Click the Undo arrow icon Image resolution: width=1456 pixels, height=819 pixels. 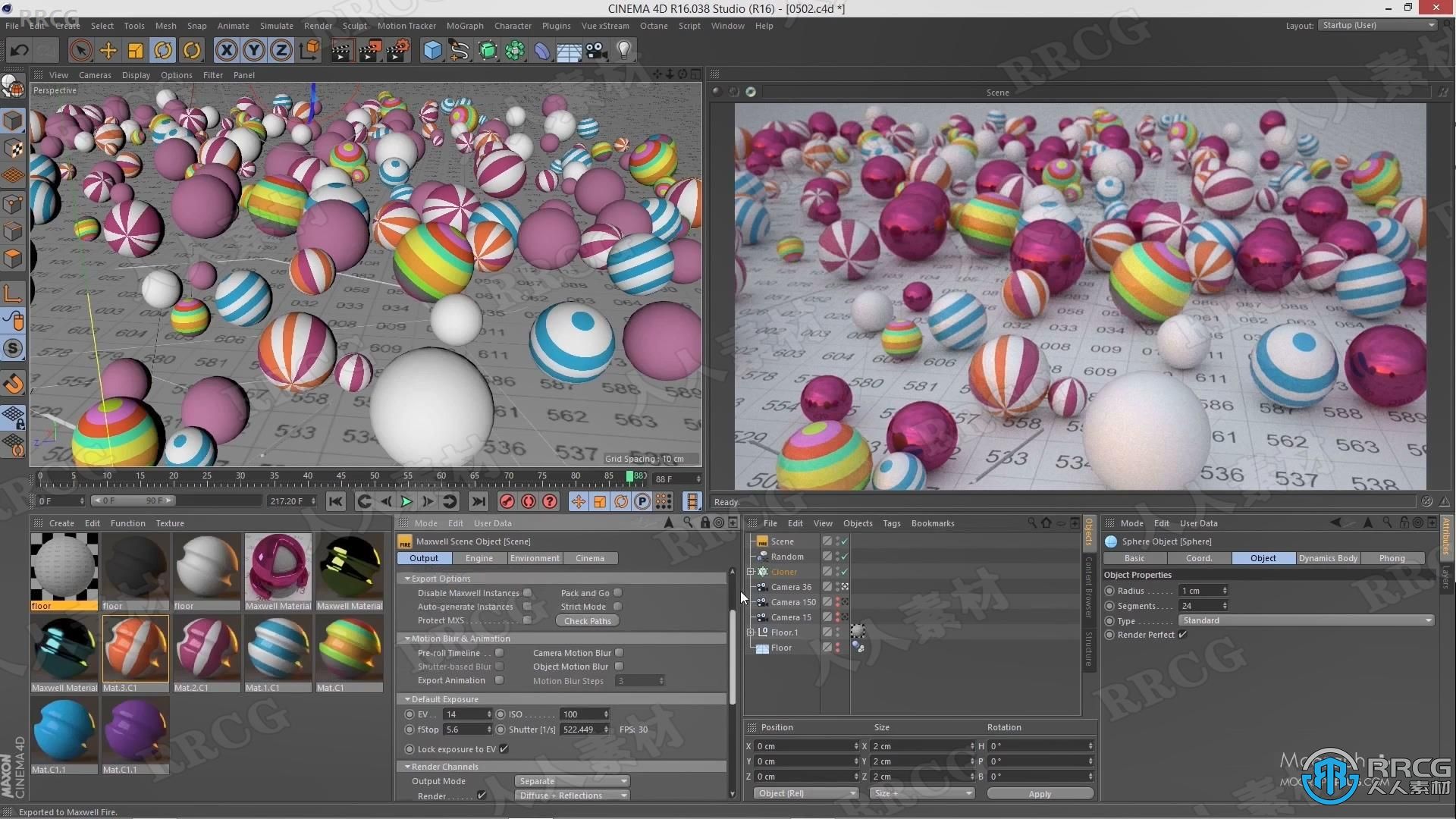(x=20, y=51)
